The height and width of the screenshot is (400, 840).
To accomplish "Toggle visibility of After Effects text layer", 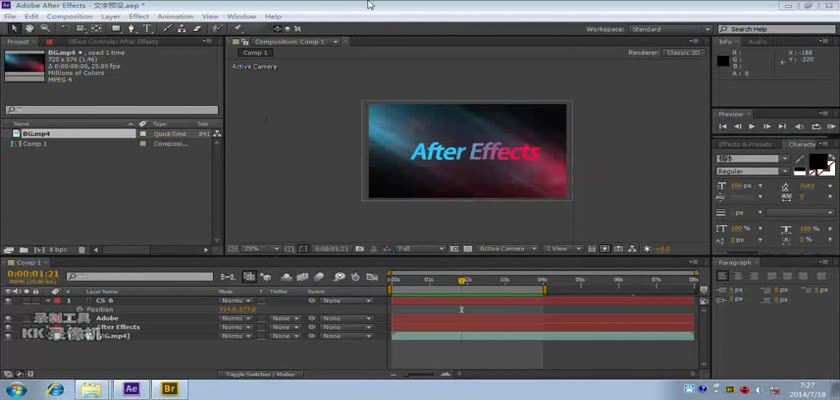I will [8, 327].
